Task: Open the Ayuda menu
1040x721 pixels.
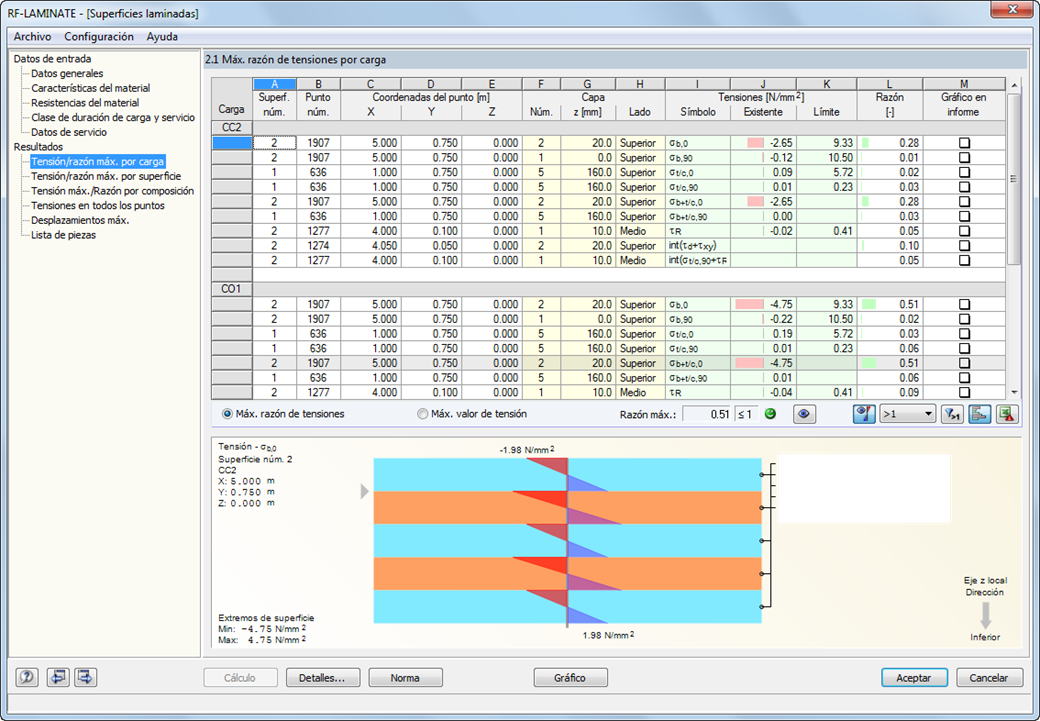Action: [162, 36]
